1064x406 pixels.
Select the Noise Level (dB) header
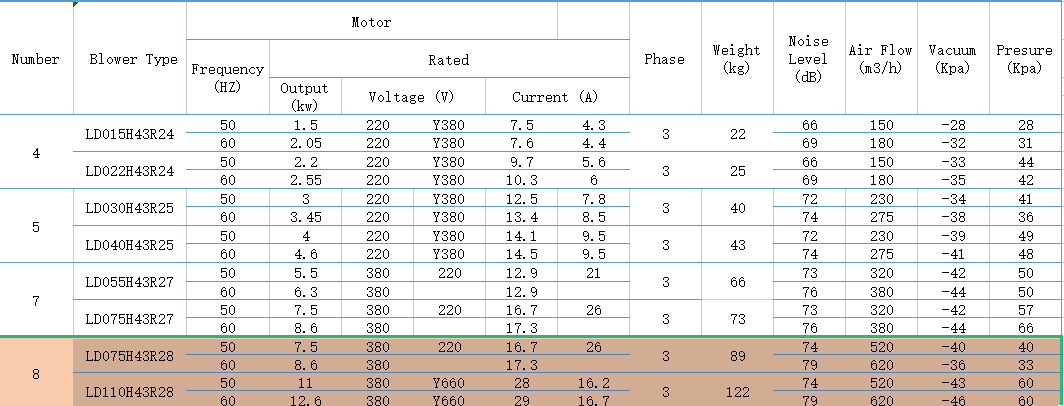(810, 58)
